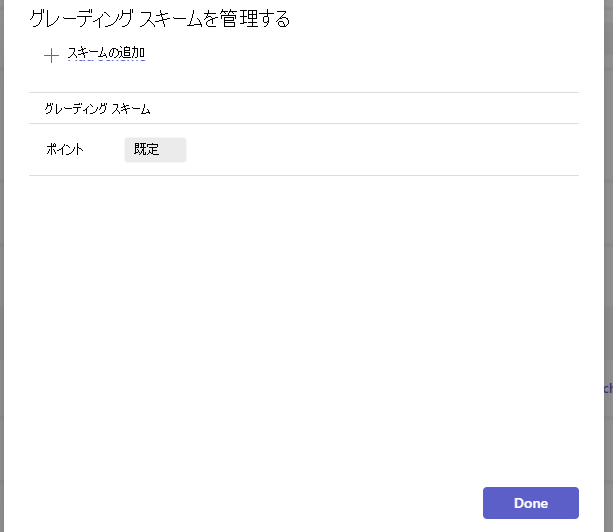
Task: Open the スキームの追加 link
Action: click(x=106, y=53)
